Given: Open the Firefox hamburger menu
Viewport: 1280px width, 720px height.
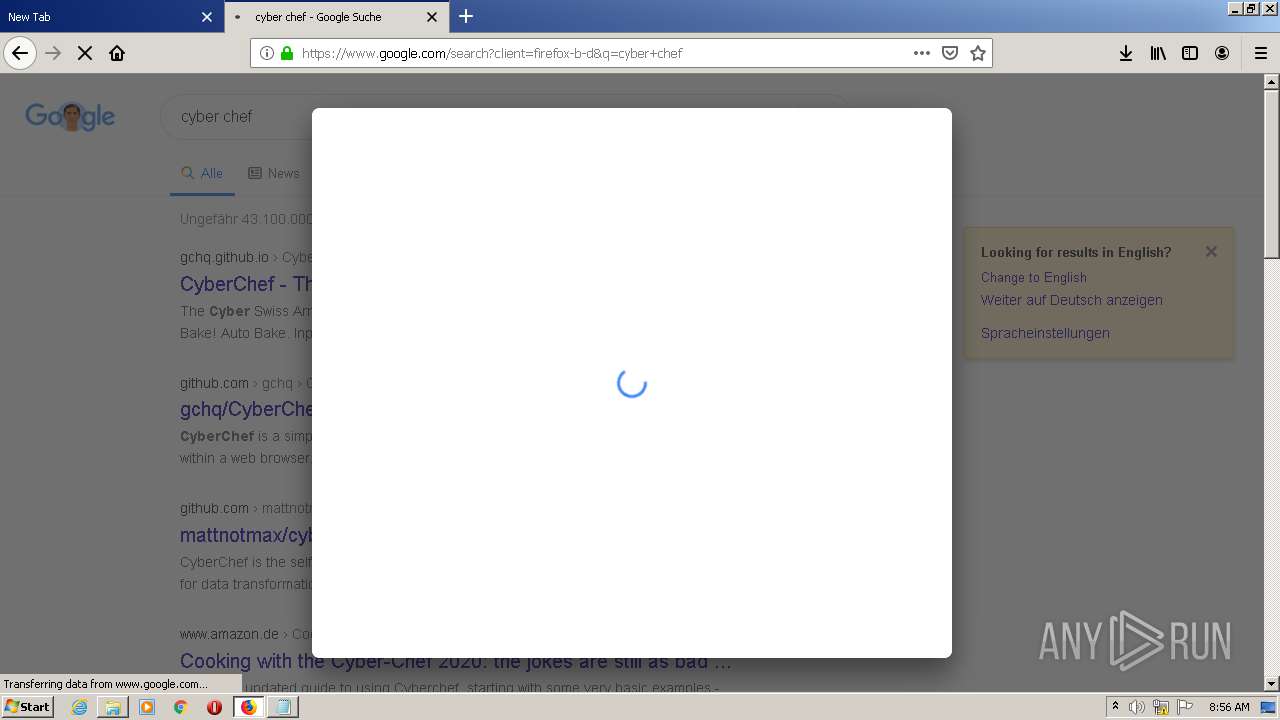Looking at the screenshot, I should tap(1261, 53).
